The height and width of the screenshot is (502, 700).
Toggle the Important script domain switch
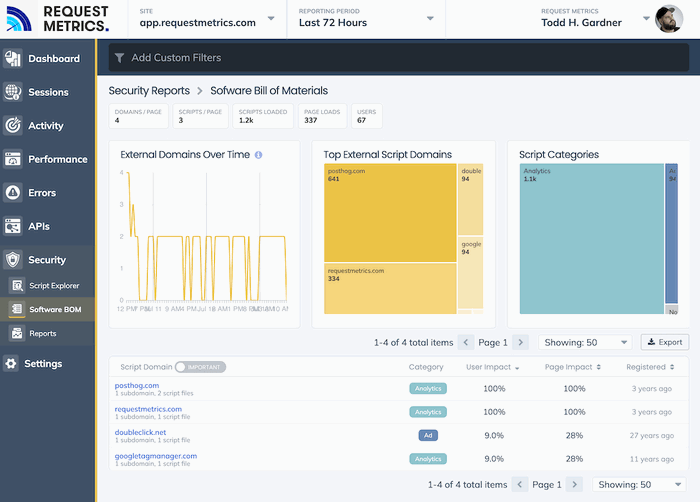[200, 367]
